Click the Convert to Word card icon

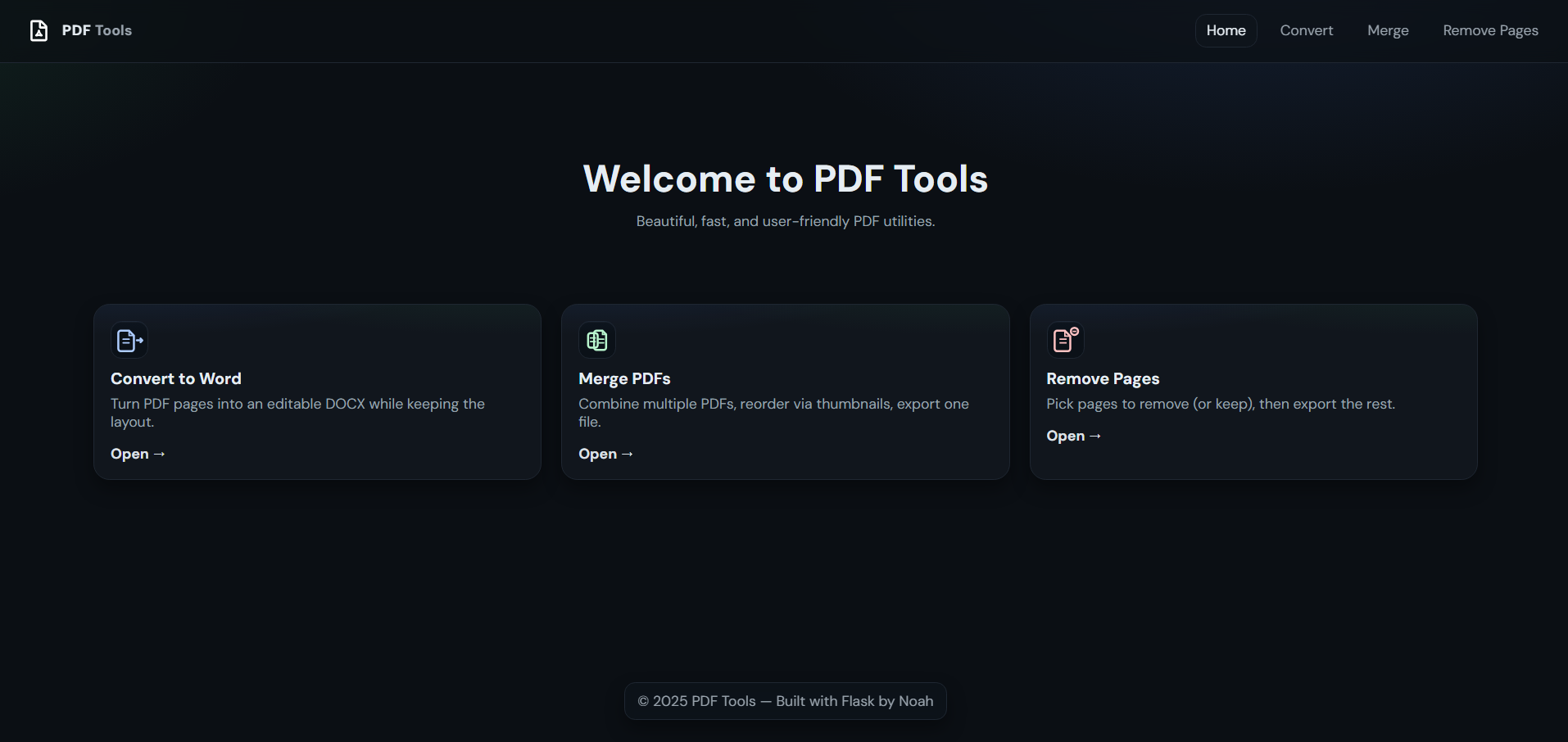click(129, 340)
